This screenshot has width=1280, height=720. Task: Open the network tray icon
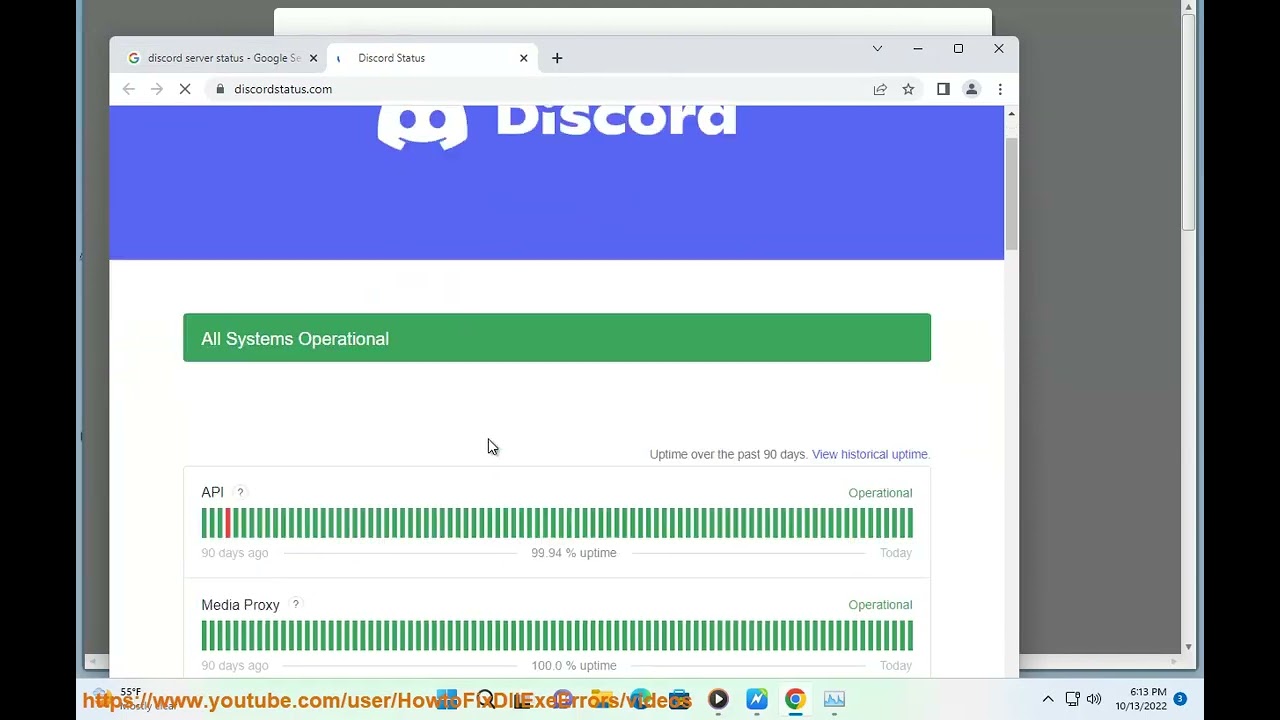[1072, 699]
